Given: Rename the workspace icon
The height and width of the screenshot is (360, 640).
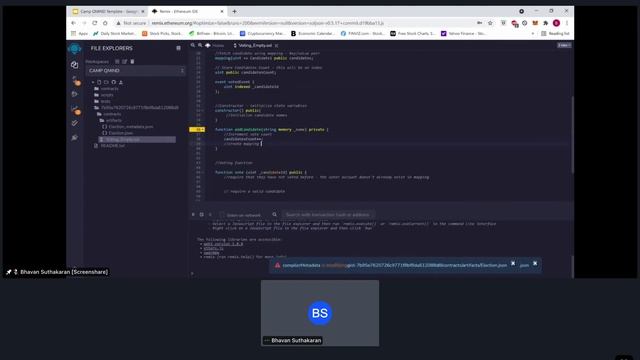Looking at the screenshot, I should click(124, 62).
